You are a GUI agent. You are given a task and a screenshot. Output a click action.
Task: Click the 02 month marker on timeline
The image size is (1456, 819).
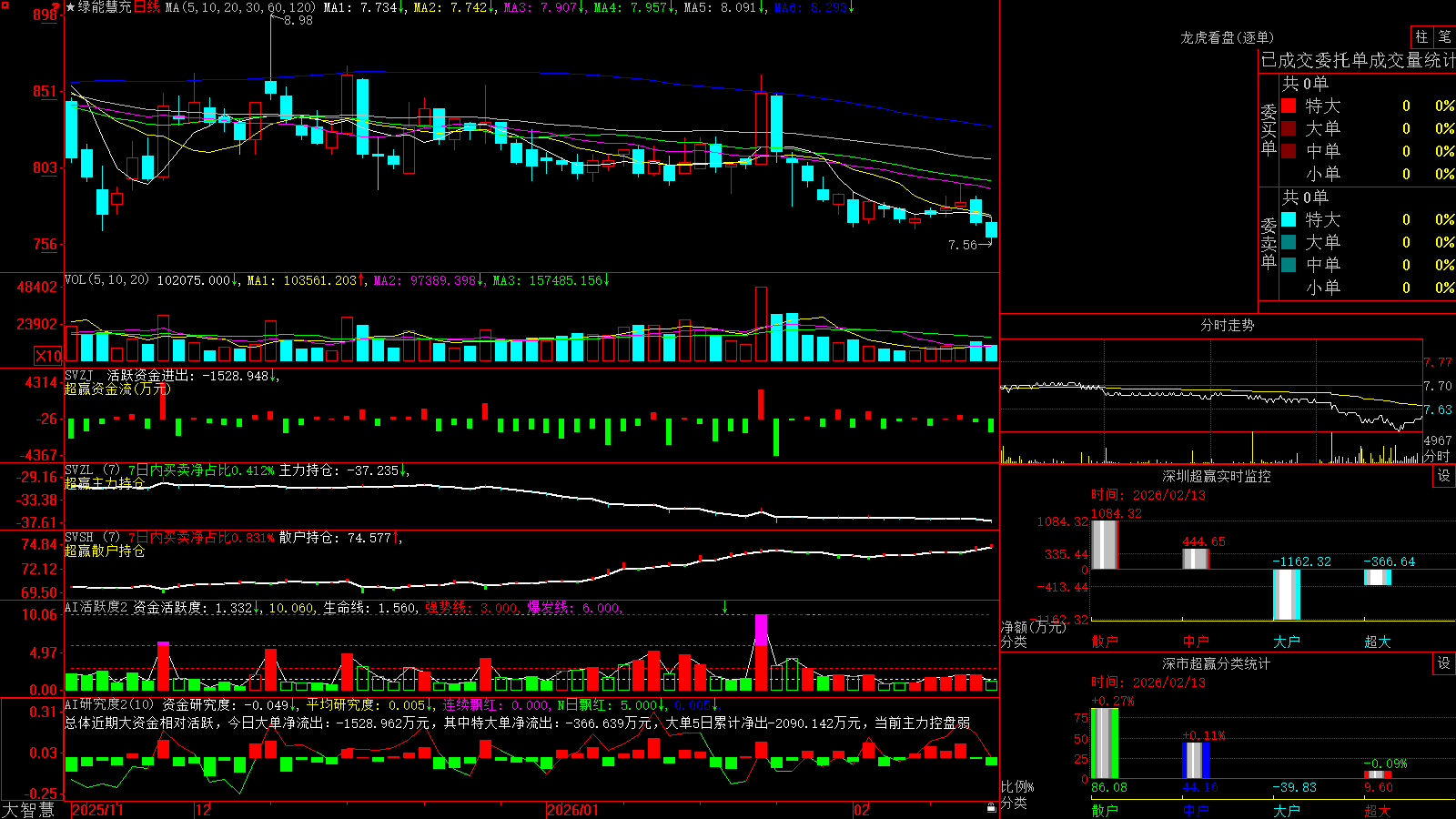(x=862, y=810)
